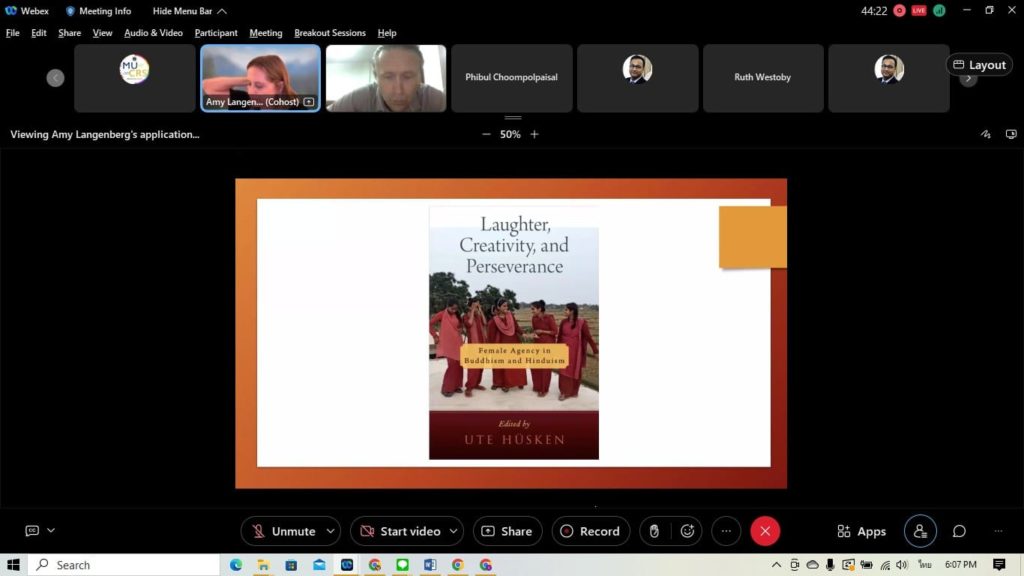1024x576 pixels.
Task: Go to previous participants in filmstrip
Action: pos(56,78)
